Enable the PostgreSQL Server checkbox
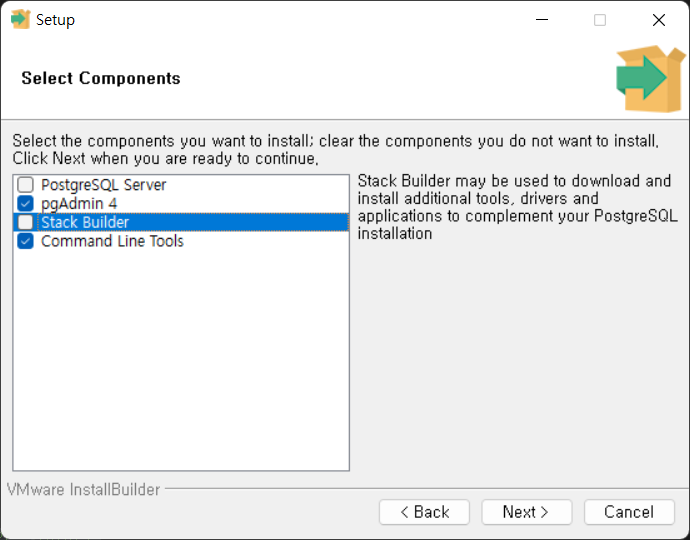The image size is (690, 540). pyautogui.click(x=26, y=185)
